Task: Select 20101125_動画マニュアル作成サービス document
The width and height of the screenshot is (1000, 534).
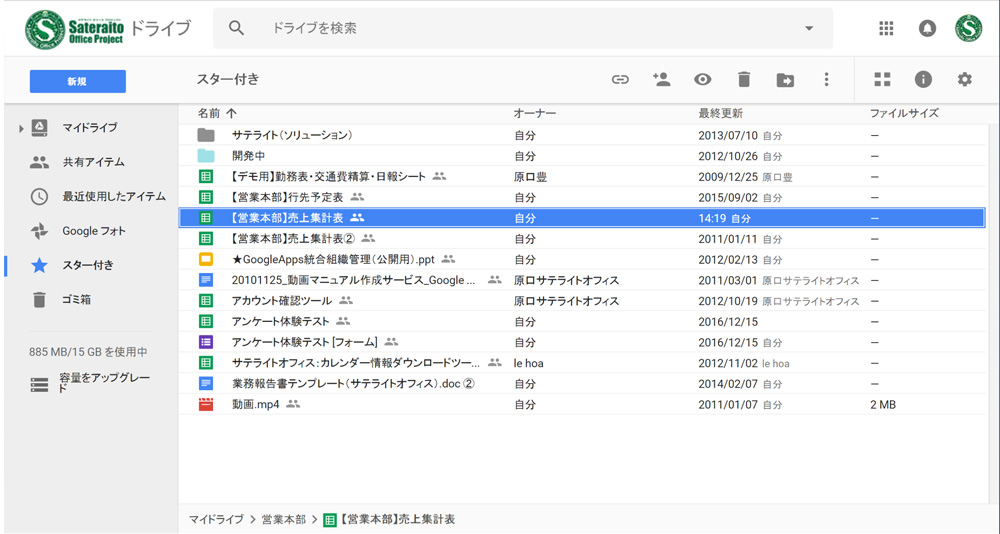Action: 354,280
